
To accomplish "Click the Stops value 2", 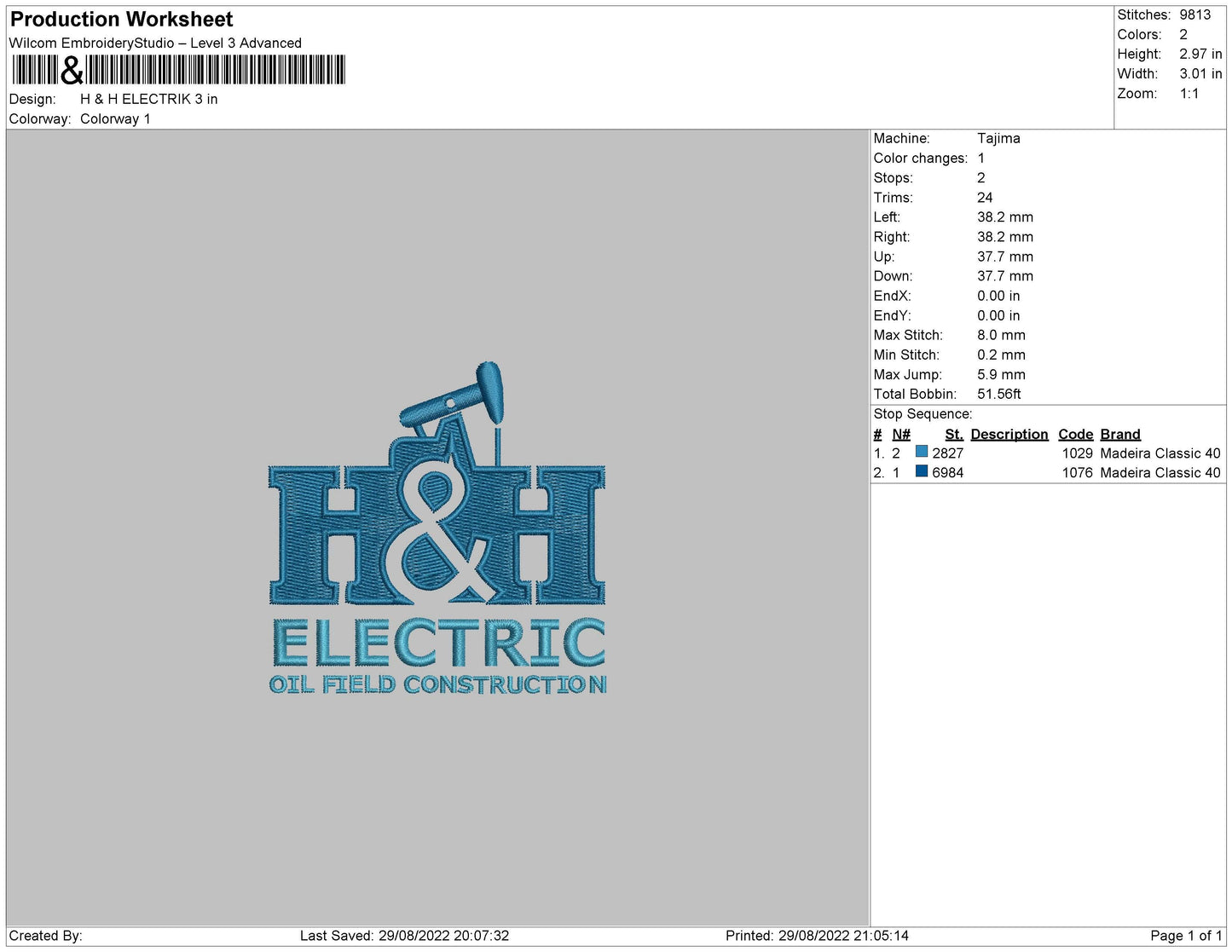I will 981,177.
